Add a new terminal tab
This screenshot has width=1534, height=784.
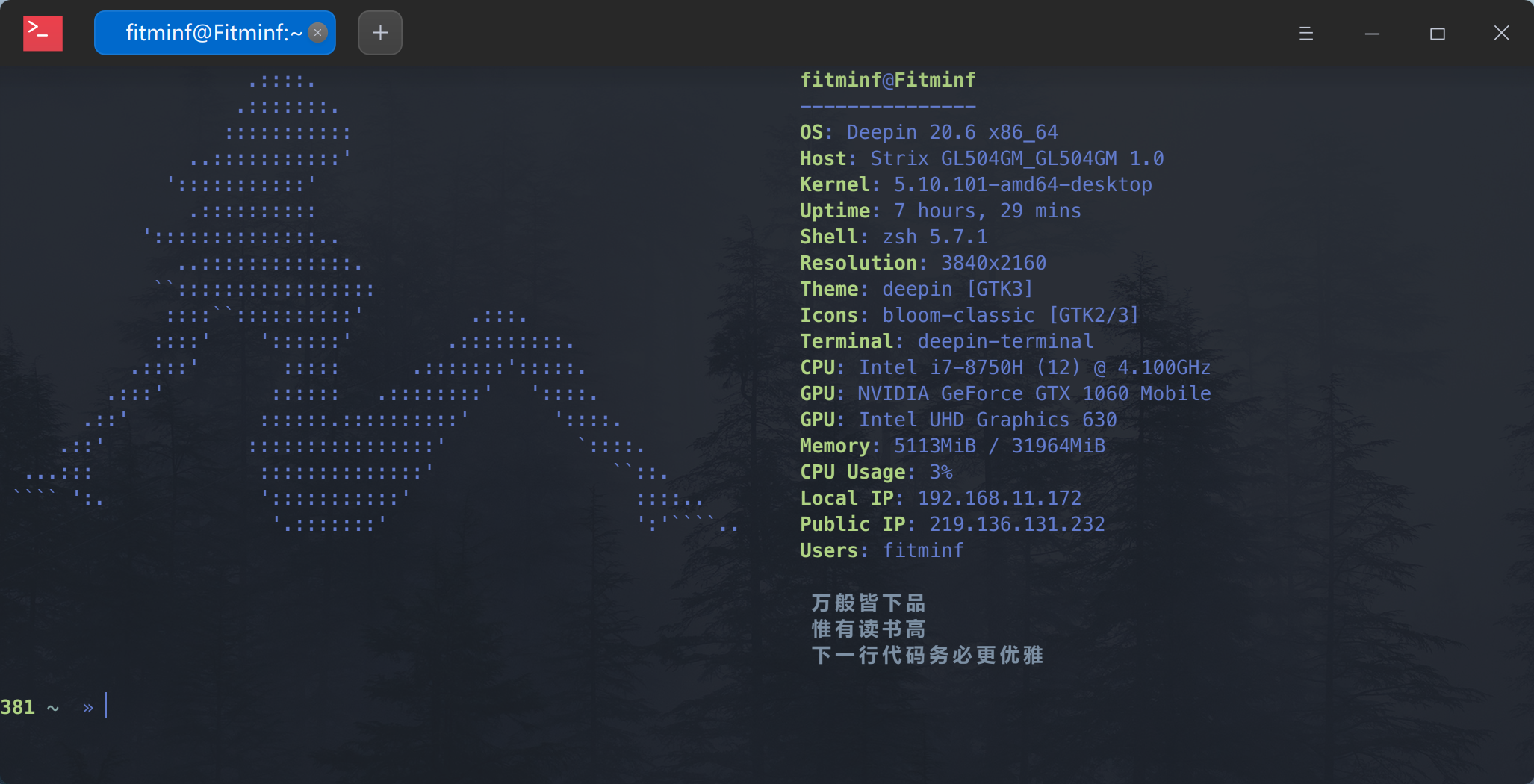(380, 33)
